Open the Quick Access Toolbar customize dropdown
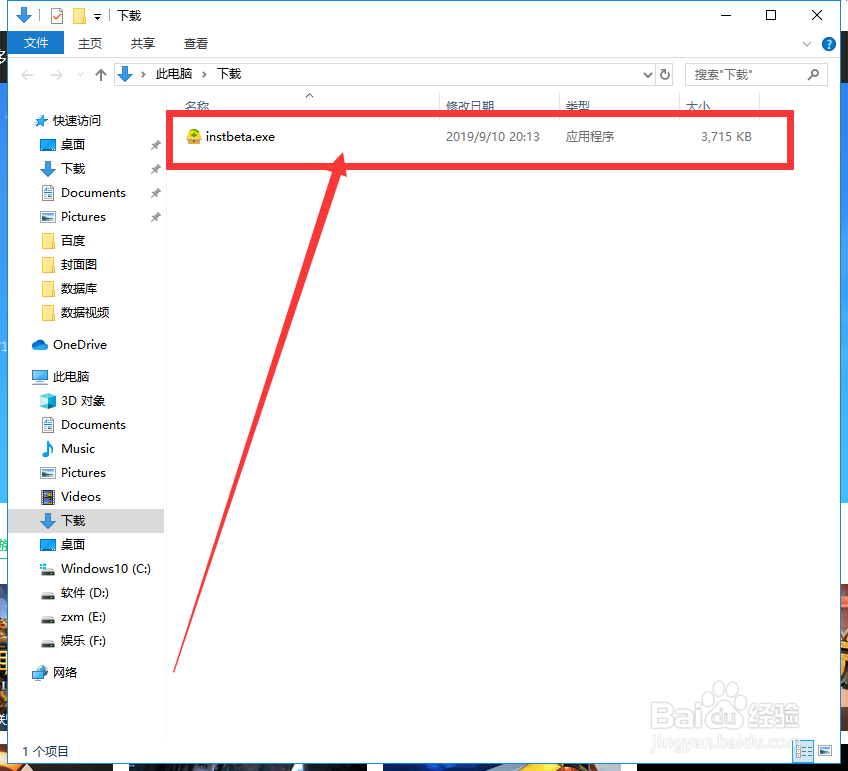 [97, 16]
